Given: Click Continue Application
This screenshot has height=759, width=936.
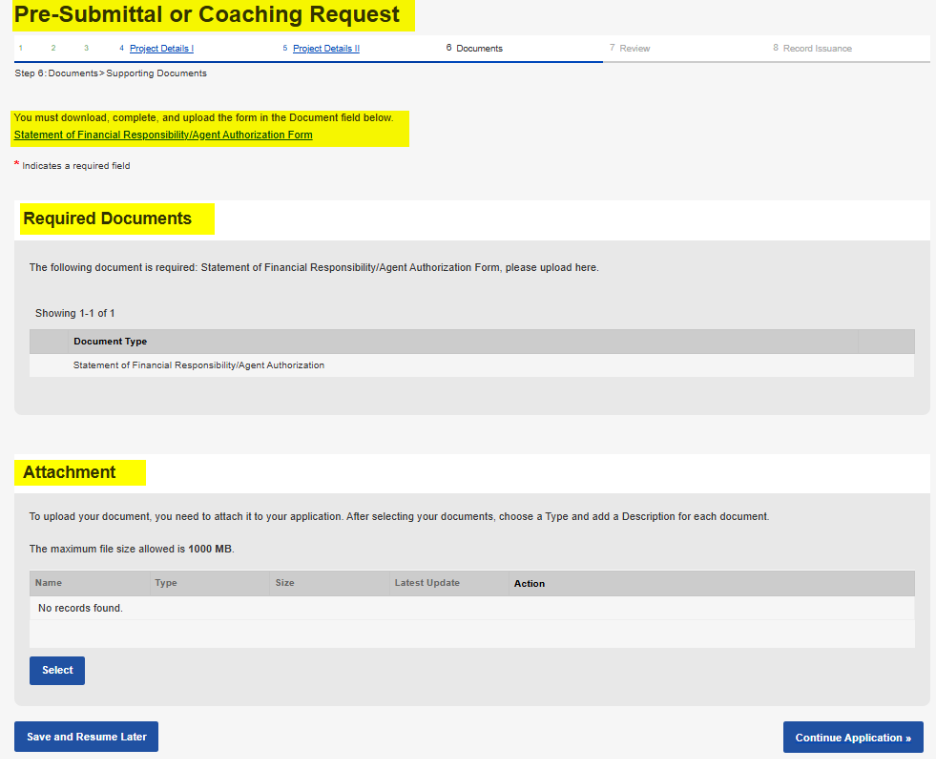Looking at the screenshot, I should click(x=852, y=737).
